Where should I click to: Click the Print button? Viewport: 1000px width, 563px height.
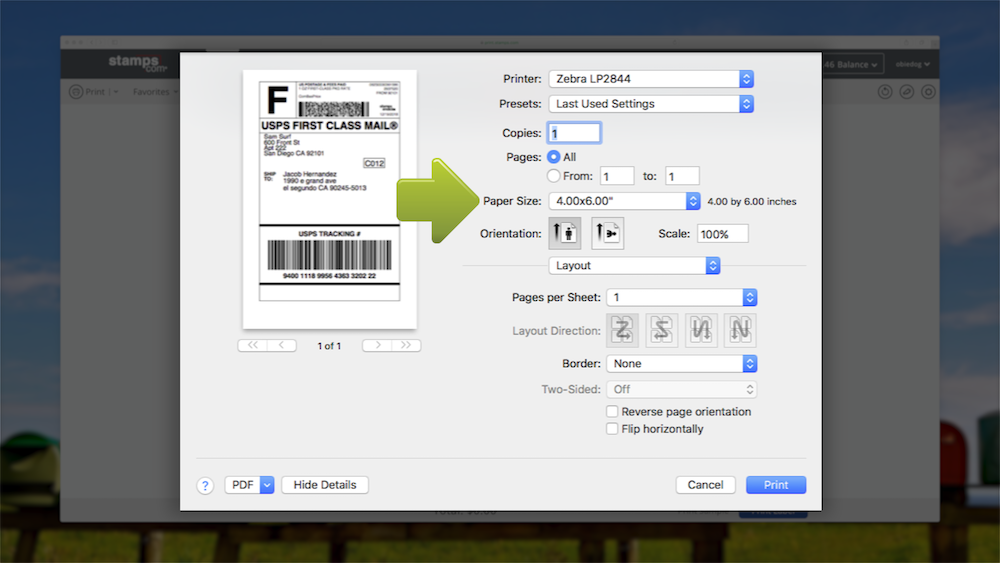tap(776, 485)
